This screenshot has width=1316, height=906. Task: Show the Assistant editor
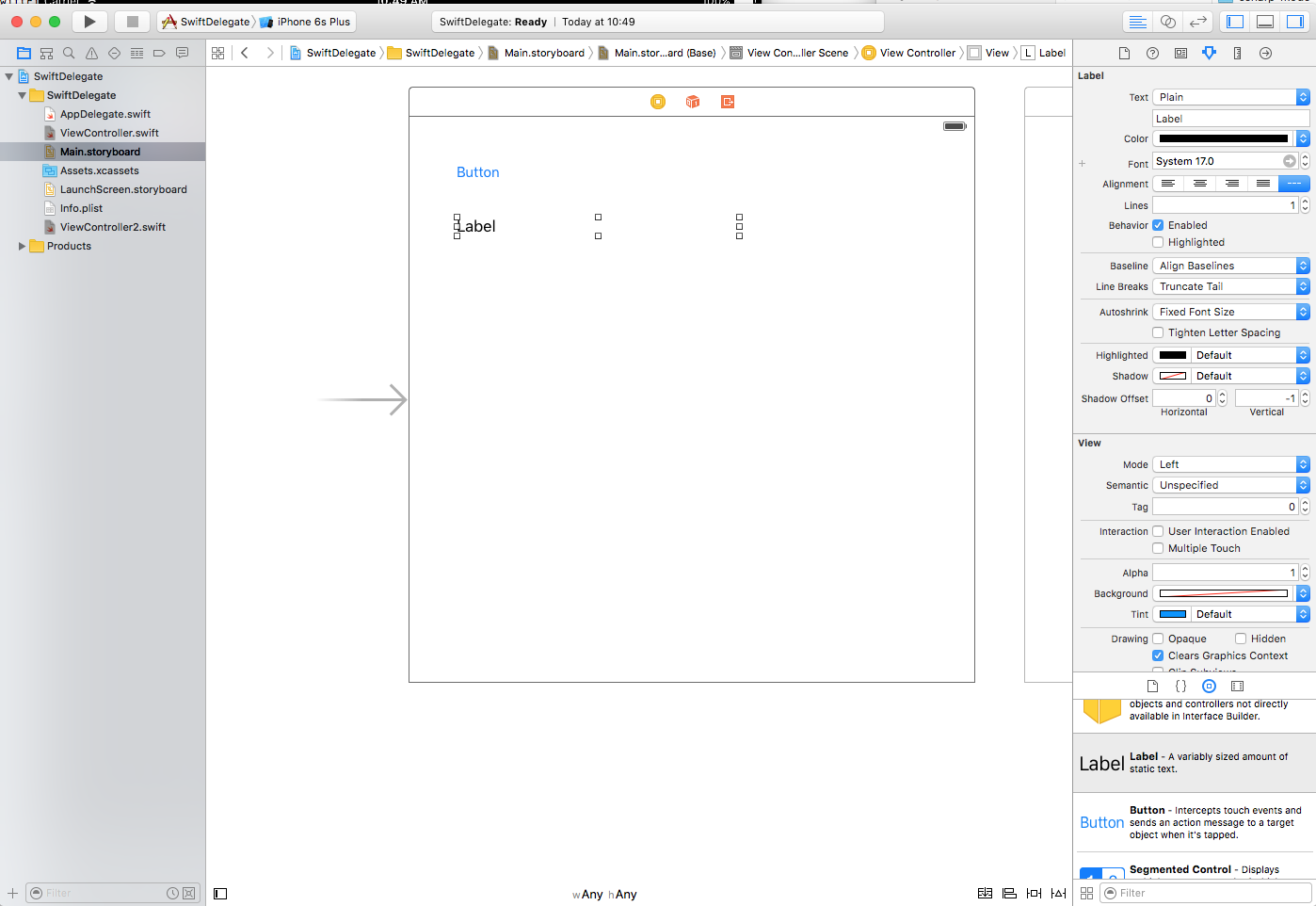click(1167, 22)
